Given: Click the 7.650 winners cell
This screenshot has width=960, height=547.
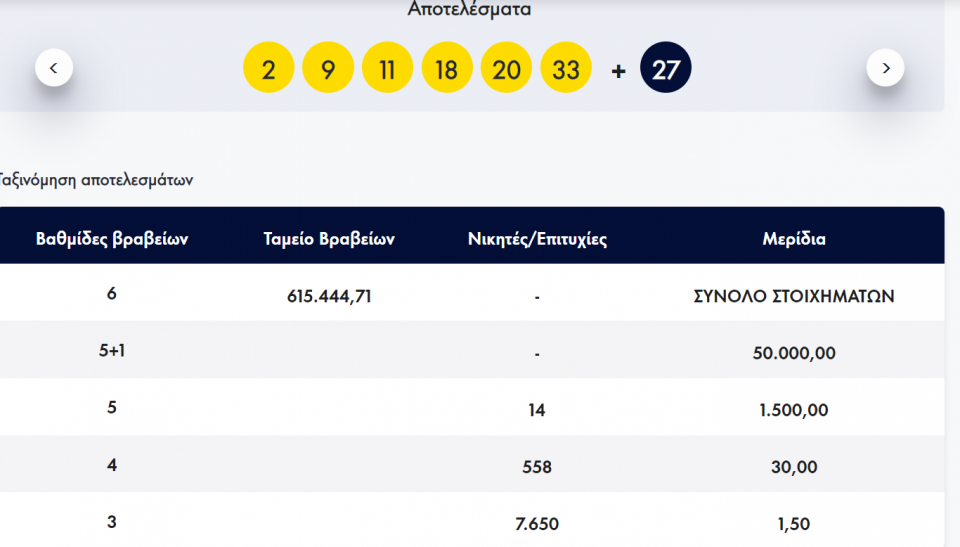Looking at the screenshot, I should 537,524.
